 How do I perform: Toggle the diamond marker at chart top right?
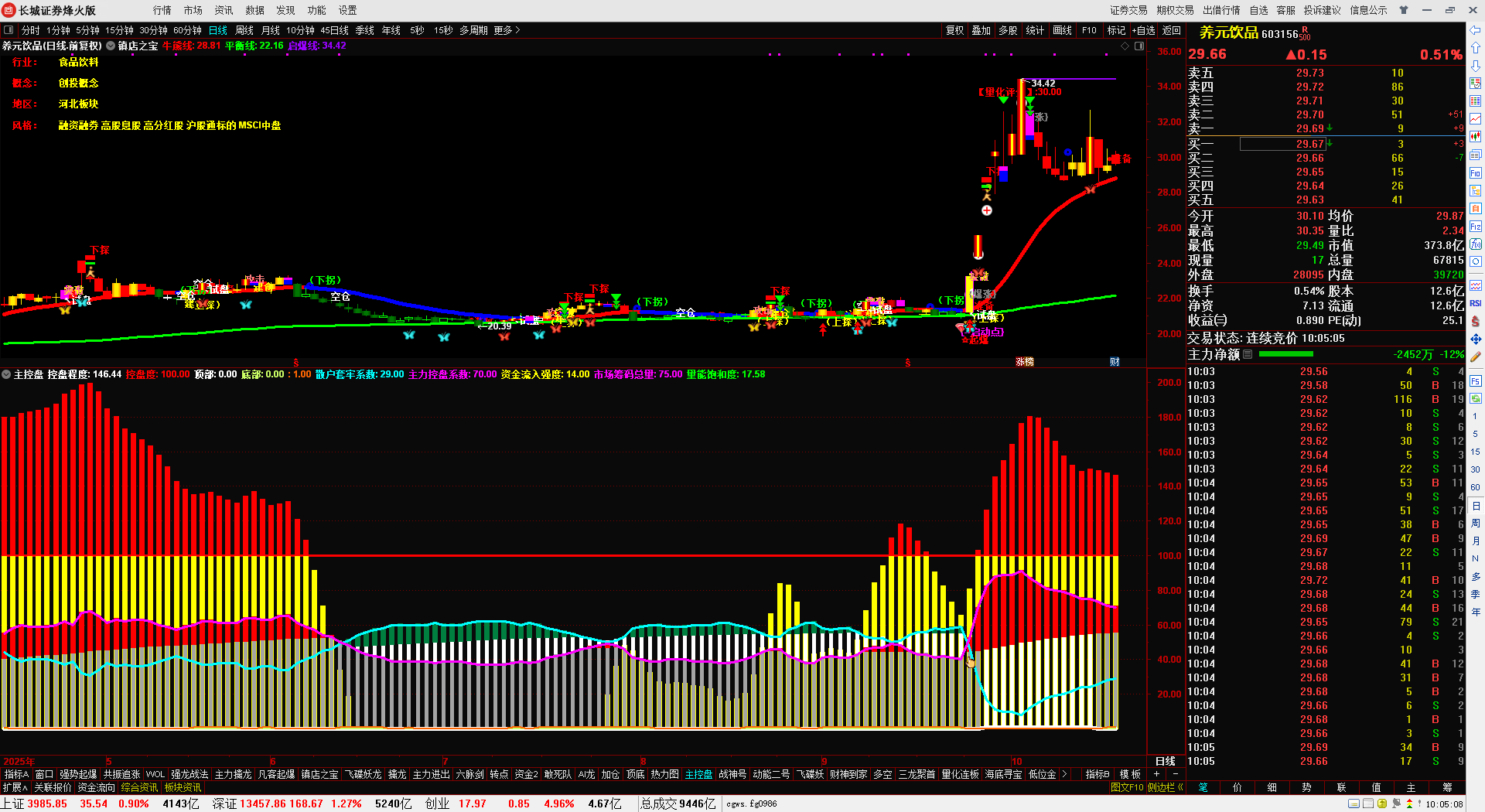[1125, 46]
